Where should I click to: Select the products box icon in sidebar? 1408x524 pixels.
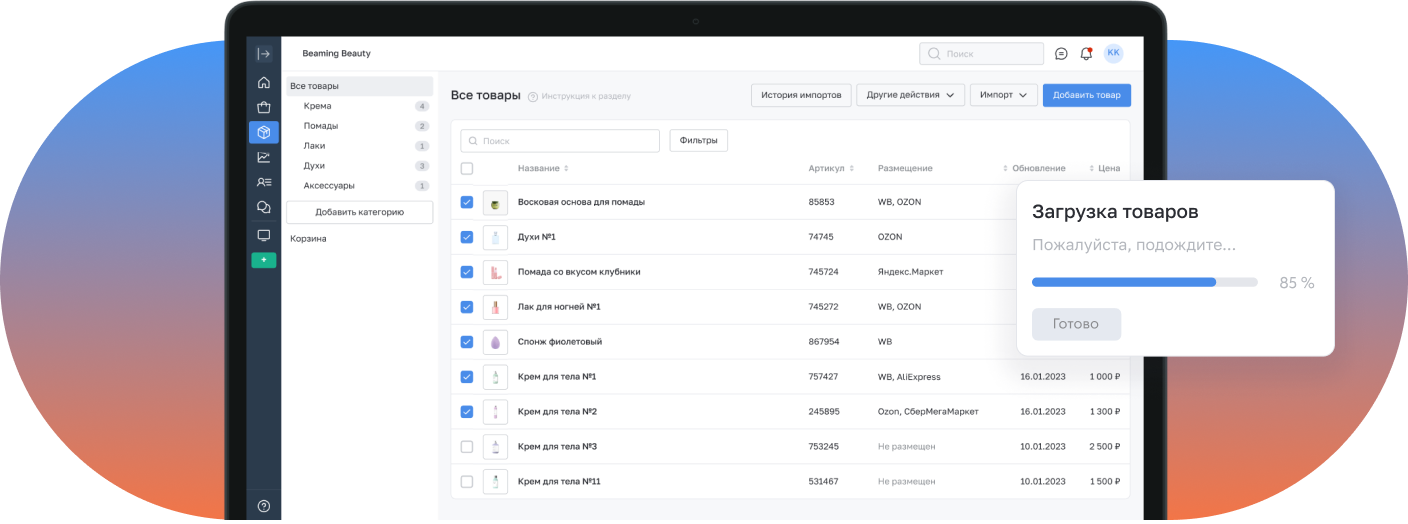(x=264, y=132)
